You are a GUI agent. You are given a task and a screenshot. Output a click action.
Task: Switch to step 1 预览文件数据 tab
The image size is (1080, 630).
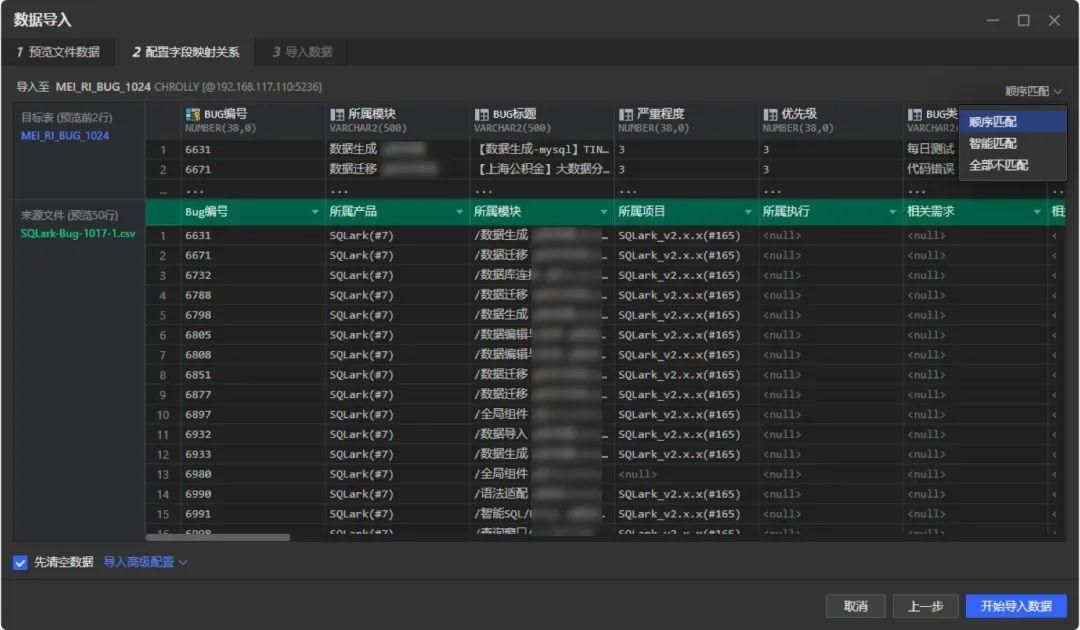point(59,52)
